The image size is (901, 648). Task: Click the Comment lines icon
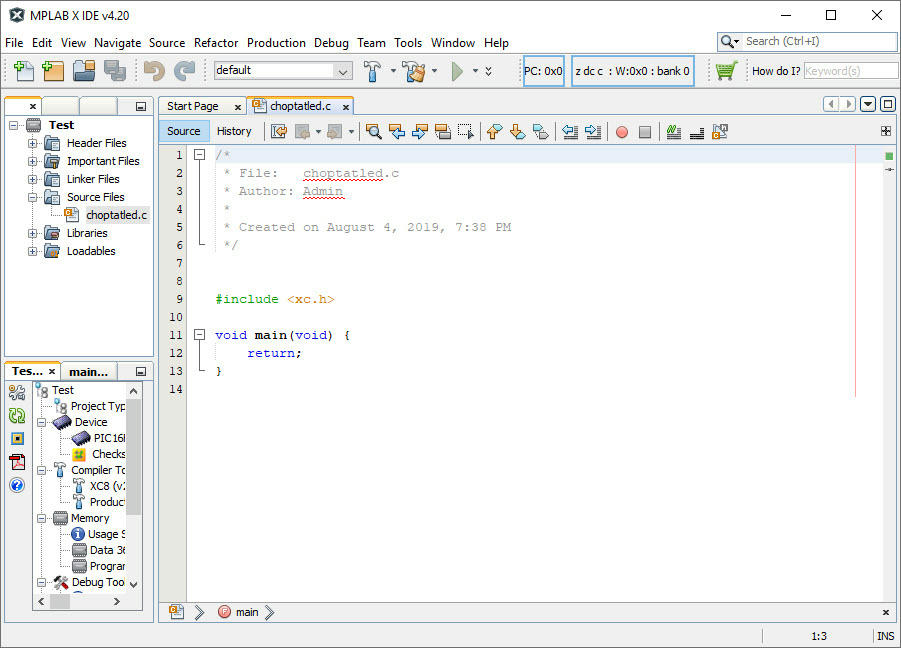pyautogui.click(x=673, y=132)
